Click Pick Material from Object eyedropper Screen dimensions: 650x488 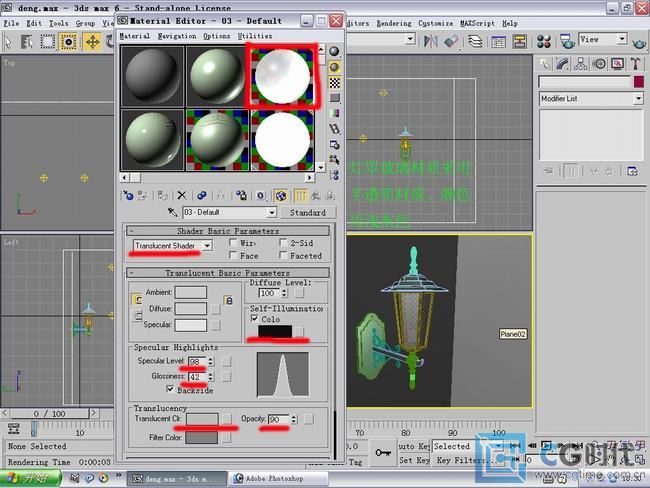[172, 212]
